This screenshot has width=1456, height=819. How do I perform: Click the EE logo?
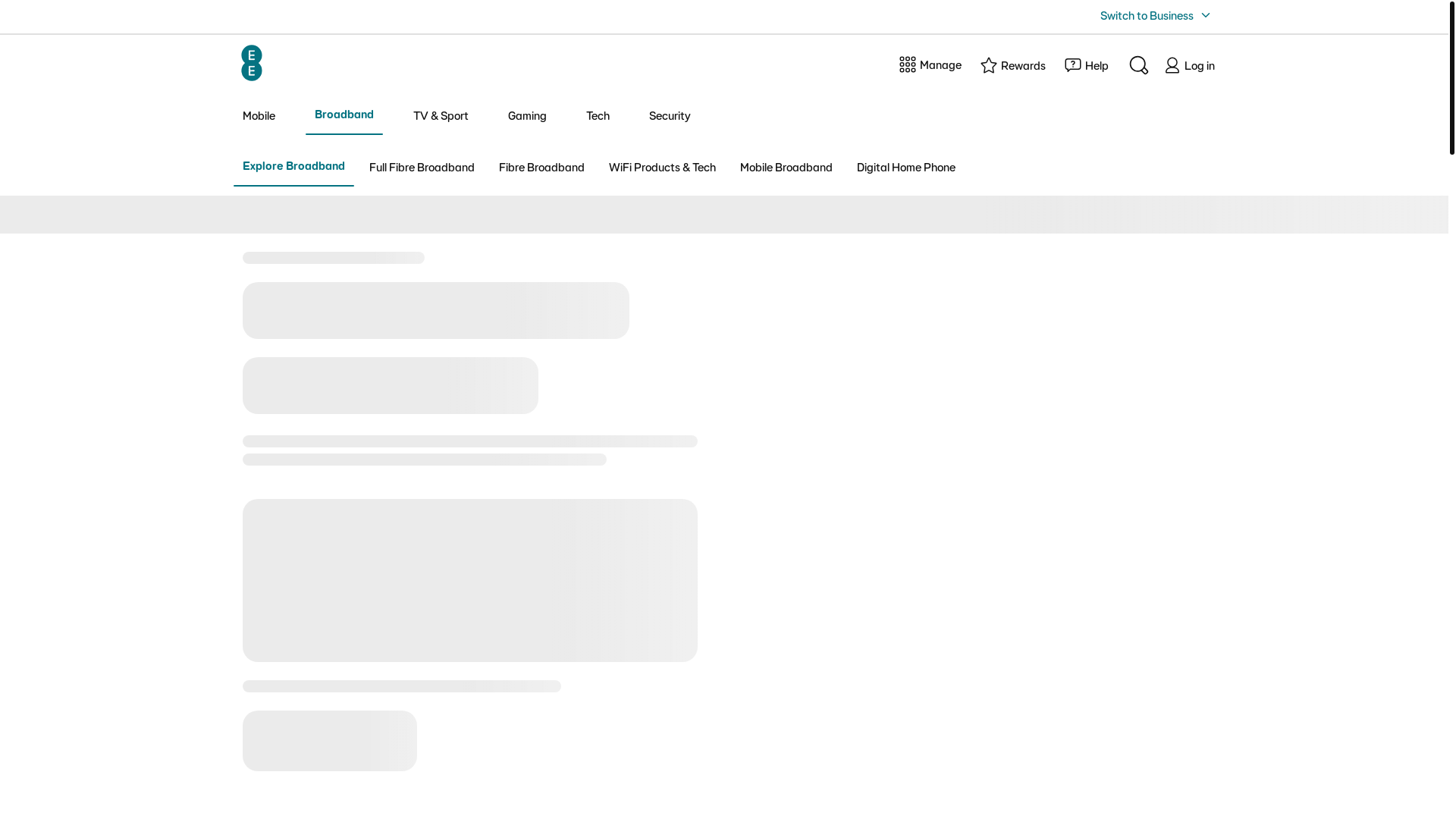(252, 63)
